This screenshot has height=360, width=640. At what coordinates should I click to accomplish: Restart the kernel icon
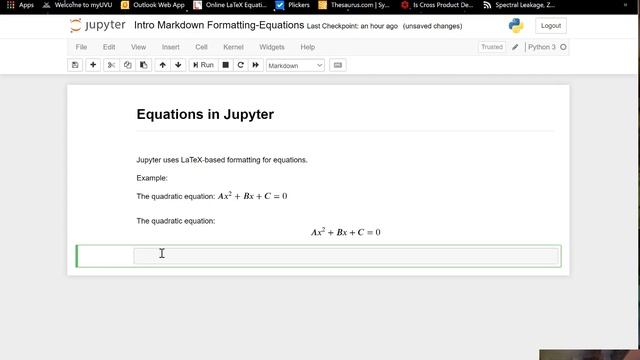240,65
